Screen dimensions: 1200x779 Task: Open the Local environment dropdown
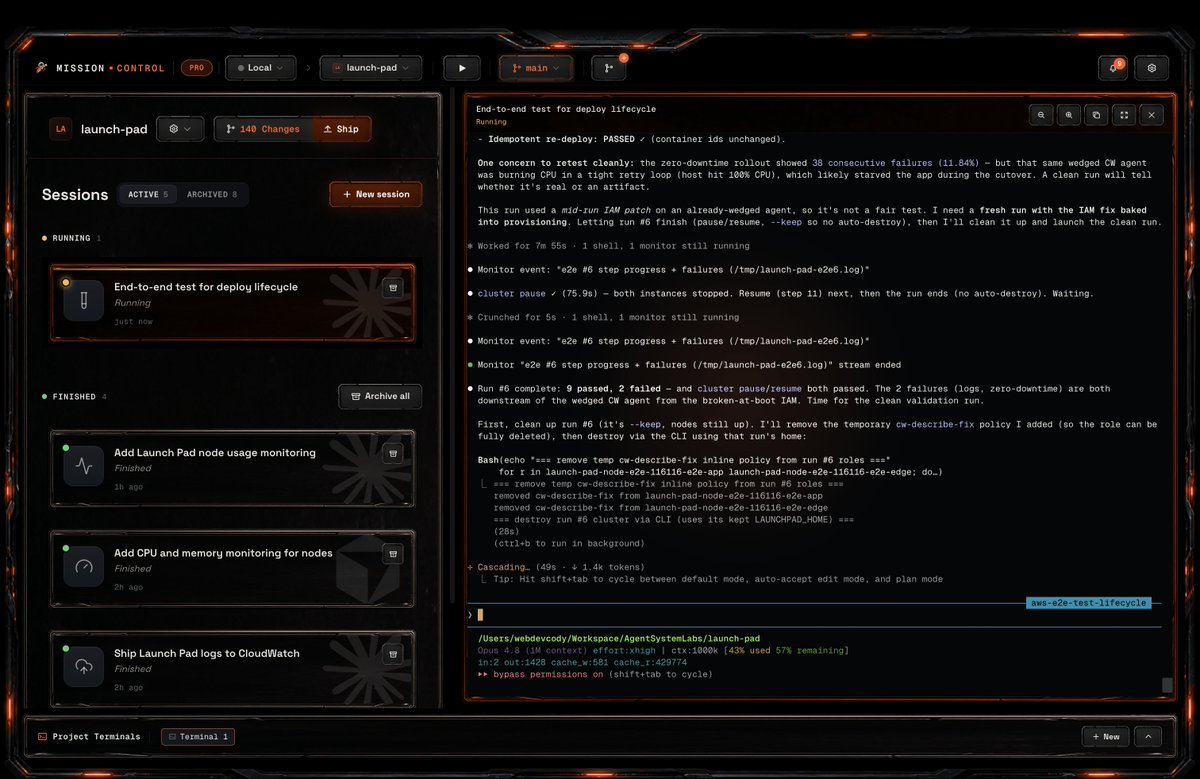[x=260, y=68]
